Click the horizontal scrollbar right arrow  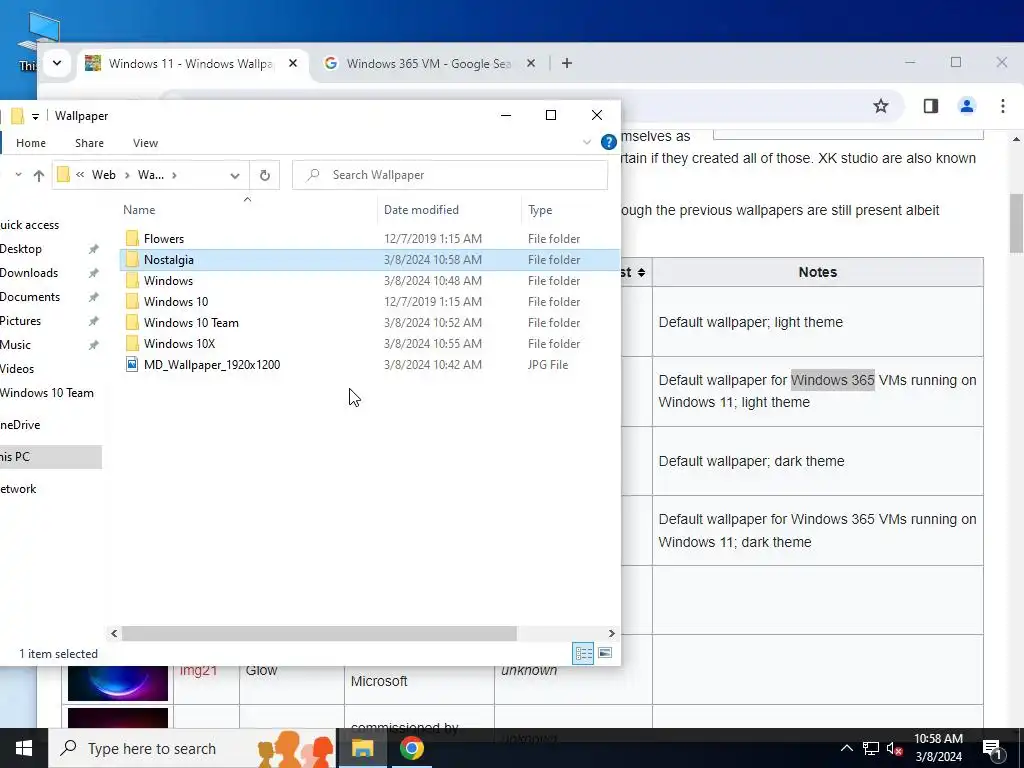coord(611,633)
